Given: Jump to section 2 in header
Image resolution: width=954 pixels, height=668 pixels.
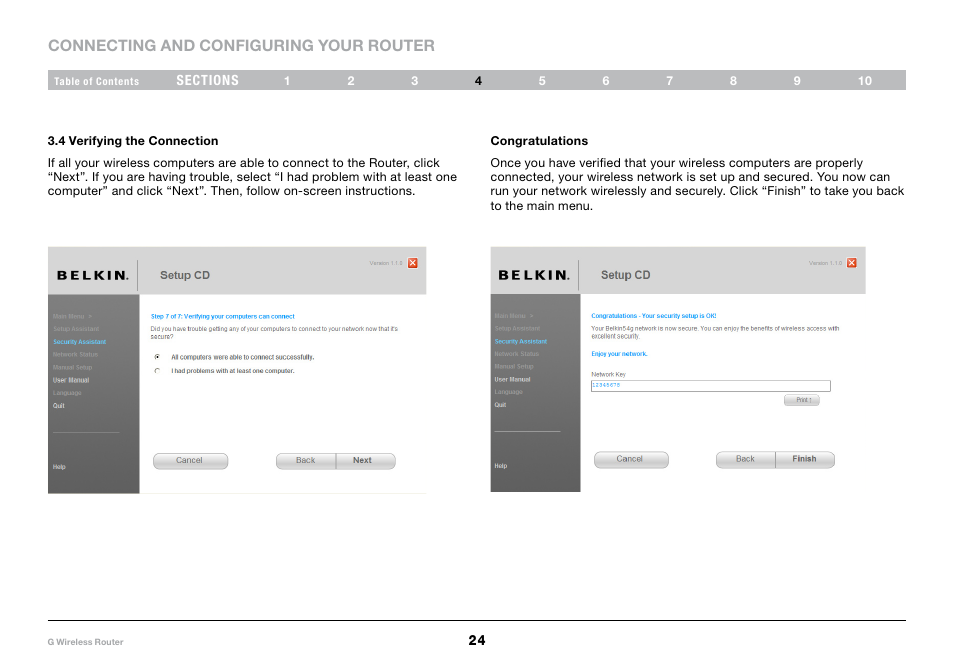Looking at the screenshot, I should [x=351, y=81].
